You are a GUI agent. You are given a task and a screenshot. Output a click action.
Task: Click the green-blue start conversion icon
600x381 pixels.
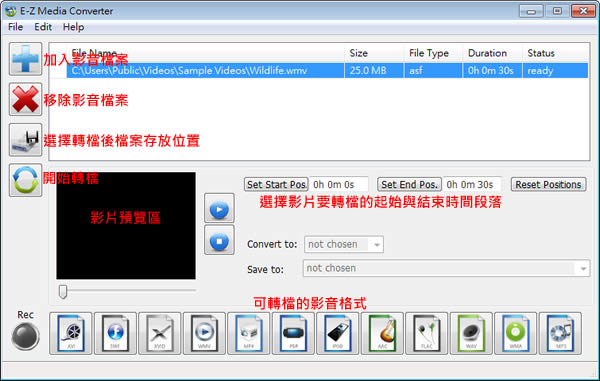pyautogui.click(x=26, y=180)
